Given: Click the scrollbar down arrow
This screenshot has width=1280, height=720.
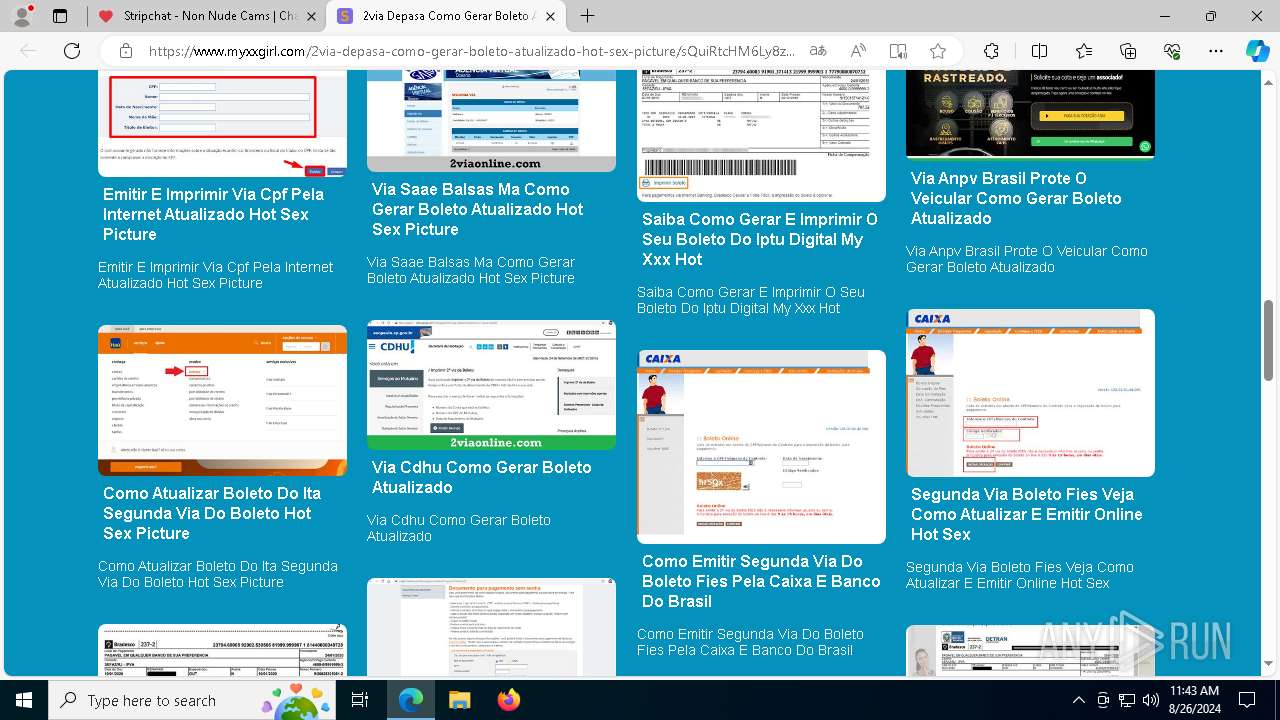Looking at the screenshot, I should (x=1269, y=664).
